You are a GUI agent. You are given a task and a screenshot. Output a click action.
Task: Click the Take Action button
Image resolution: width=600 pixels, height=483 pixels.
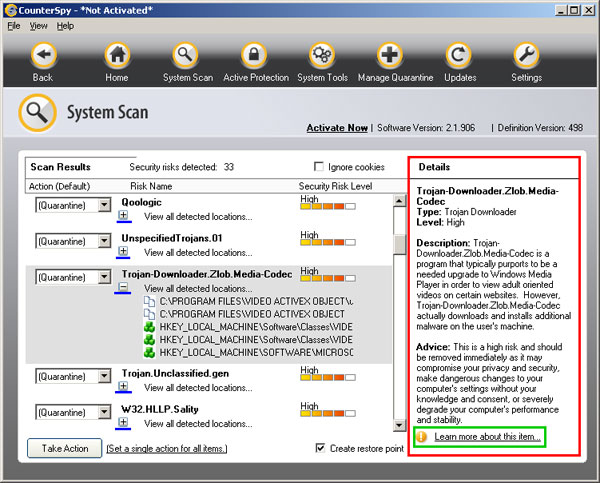pyautogui.click(x=65, y=448)
